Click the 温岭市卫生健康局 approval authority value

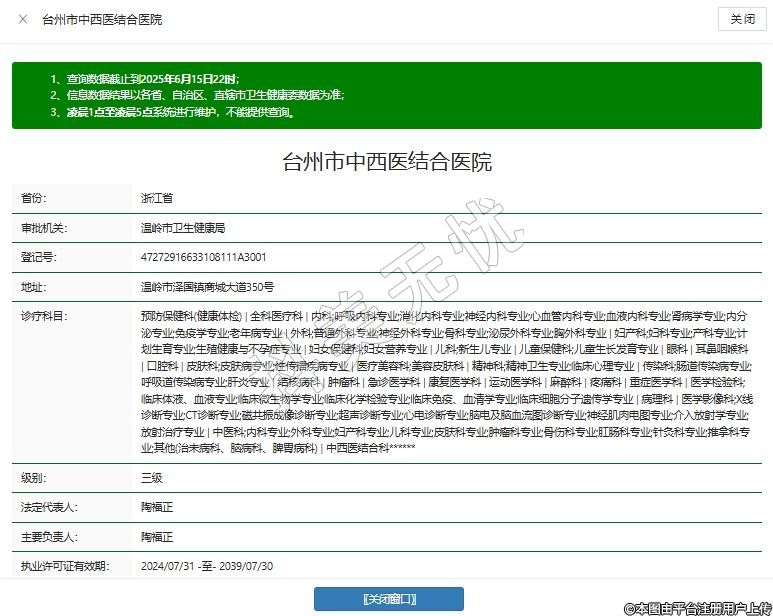(x=183, y=228)
